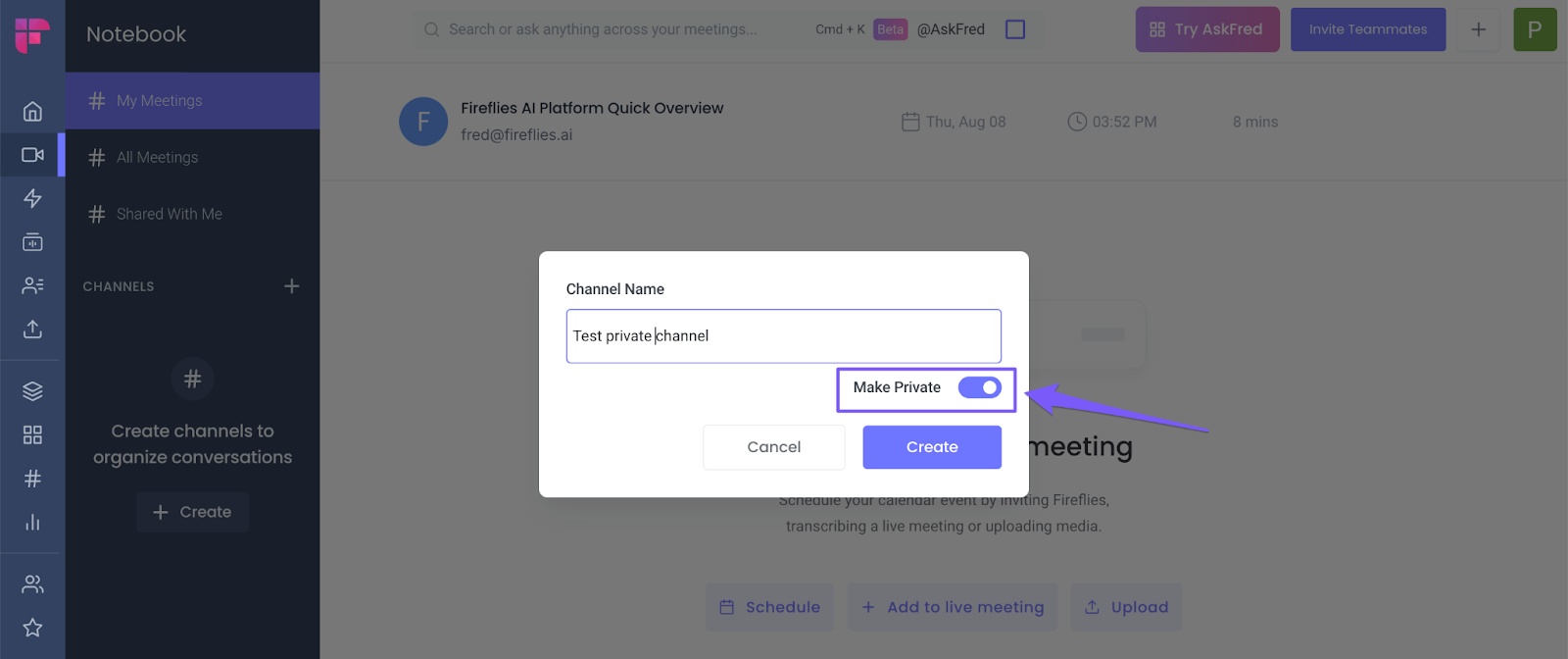Open the P profile avatar menu
1568x659 pixels.
(x=1534, y=29)
